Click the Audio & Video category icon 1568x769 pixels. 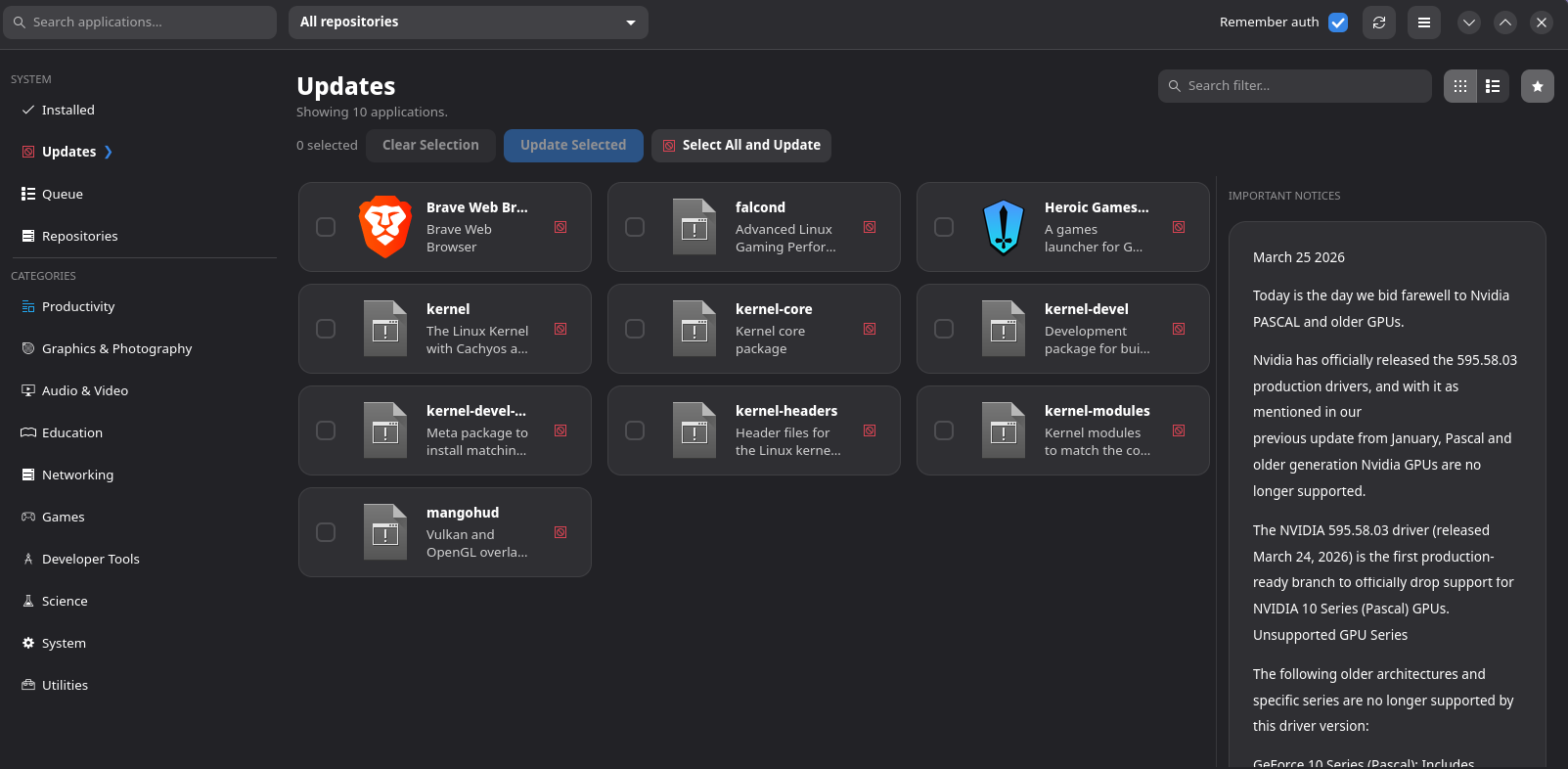click(28, 390)
